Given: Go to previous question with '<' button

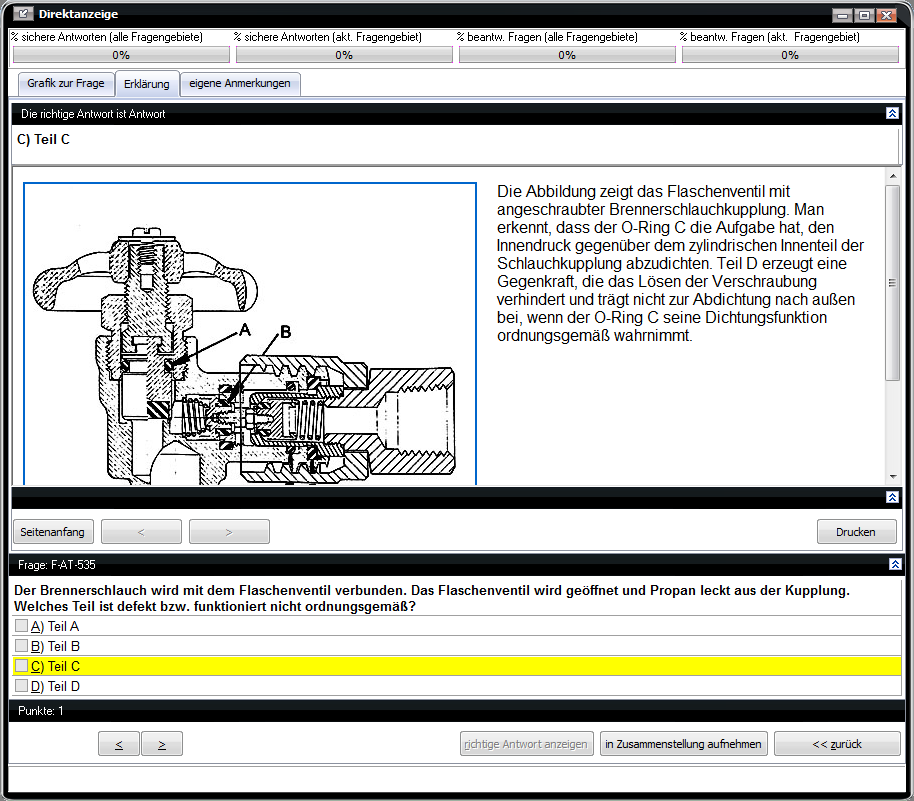Looking at the screenshot, I should tap(119, 744).
